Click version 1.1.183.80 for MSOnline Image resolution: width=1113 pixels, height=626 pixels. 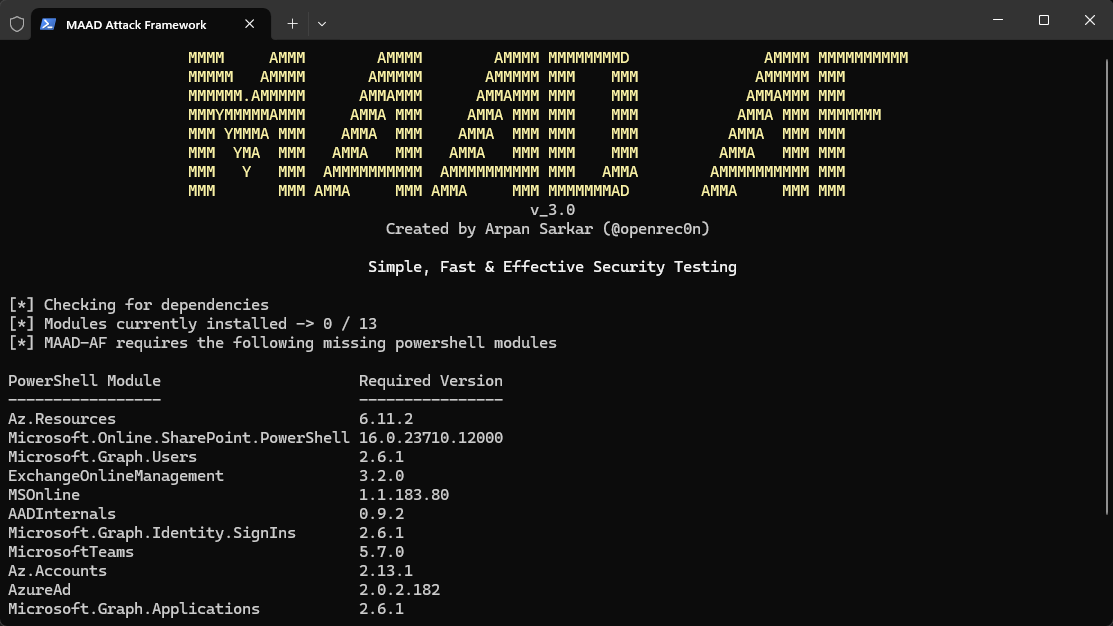pos(404,495)
